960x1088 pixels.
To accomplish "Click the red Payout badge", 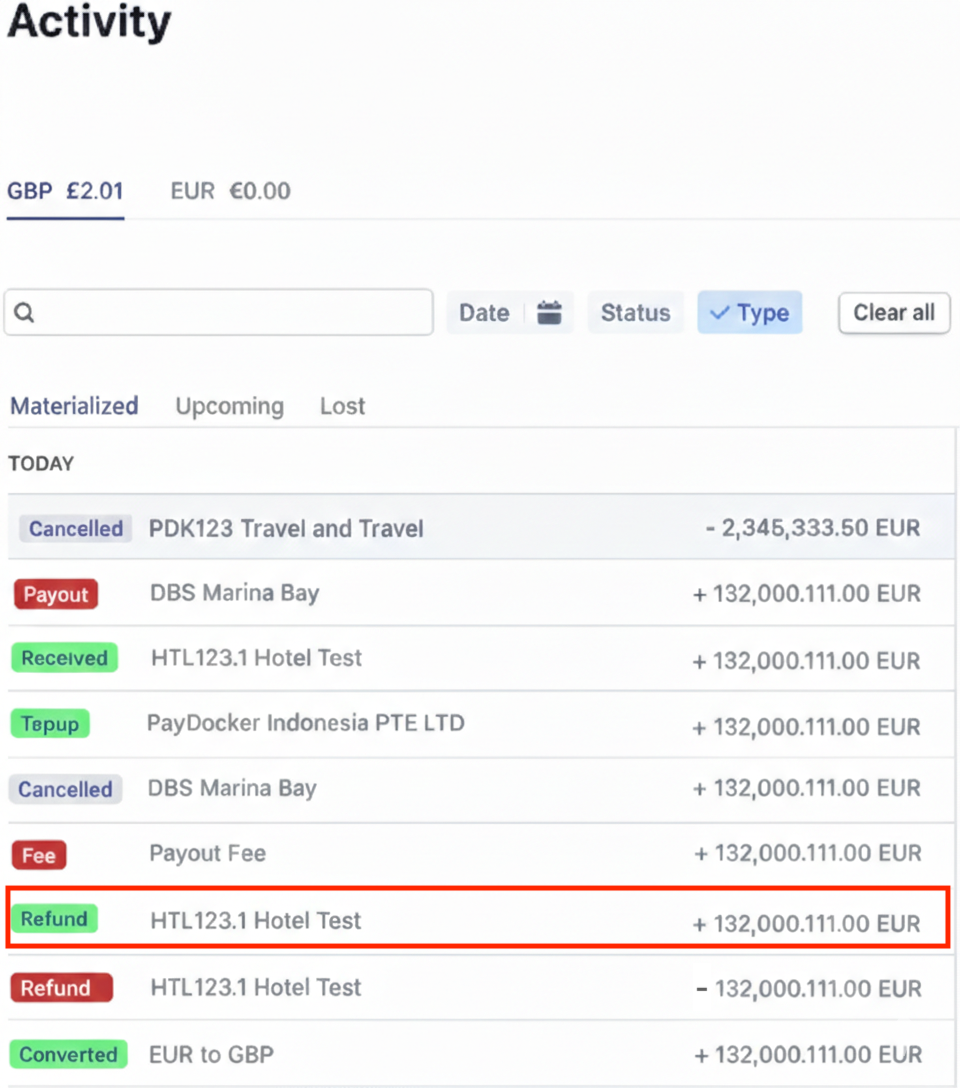I will [x=56, y=594].
